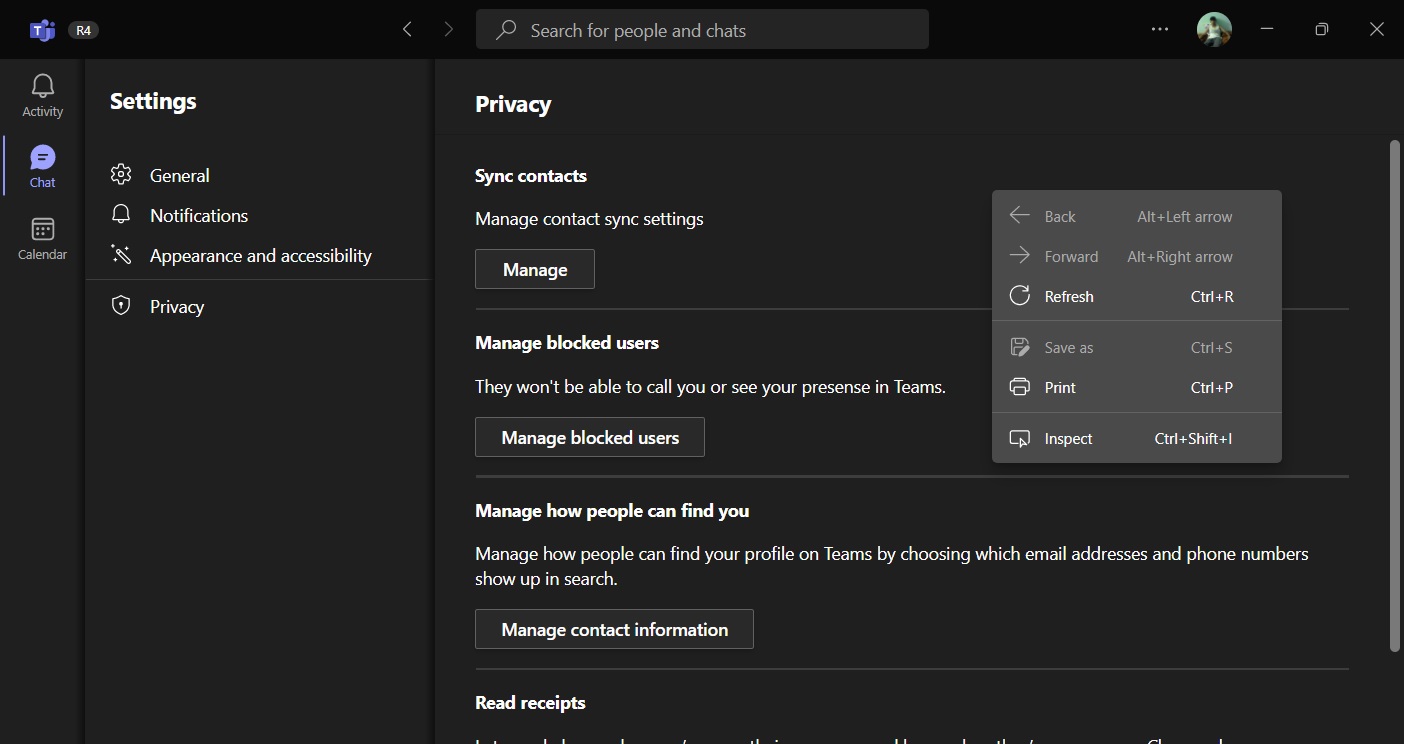
Task: Click the Manage blocked users heading
Action: click(567, 342)
